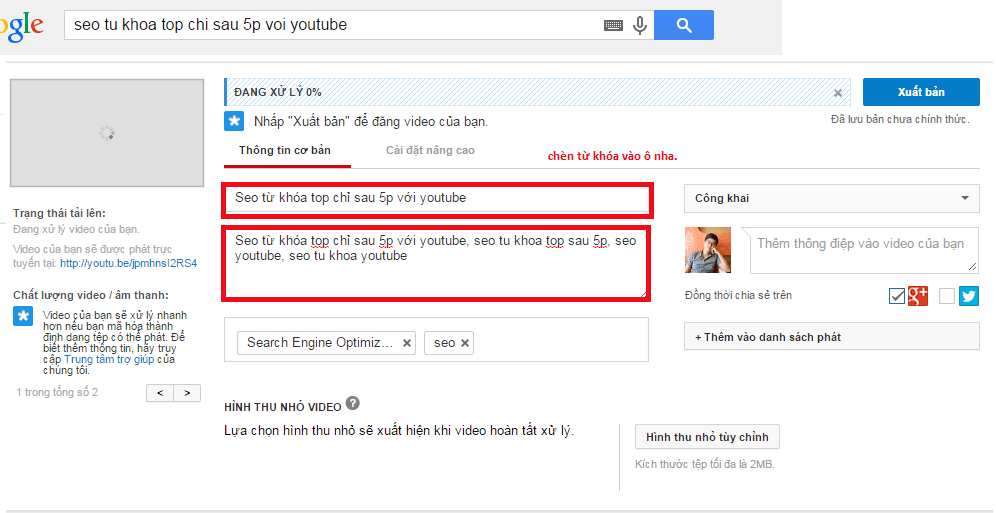
Task: Go to previous upload with < button
Action: [x=160, y=393]
